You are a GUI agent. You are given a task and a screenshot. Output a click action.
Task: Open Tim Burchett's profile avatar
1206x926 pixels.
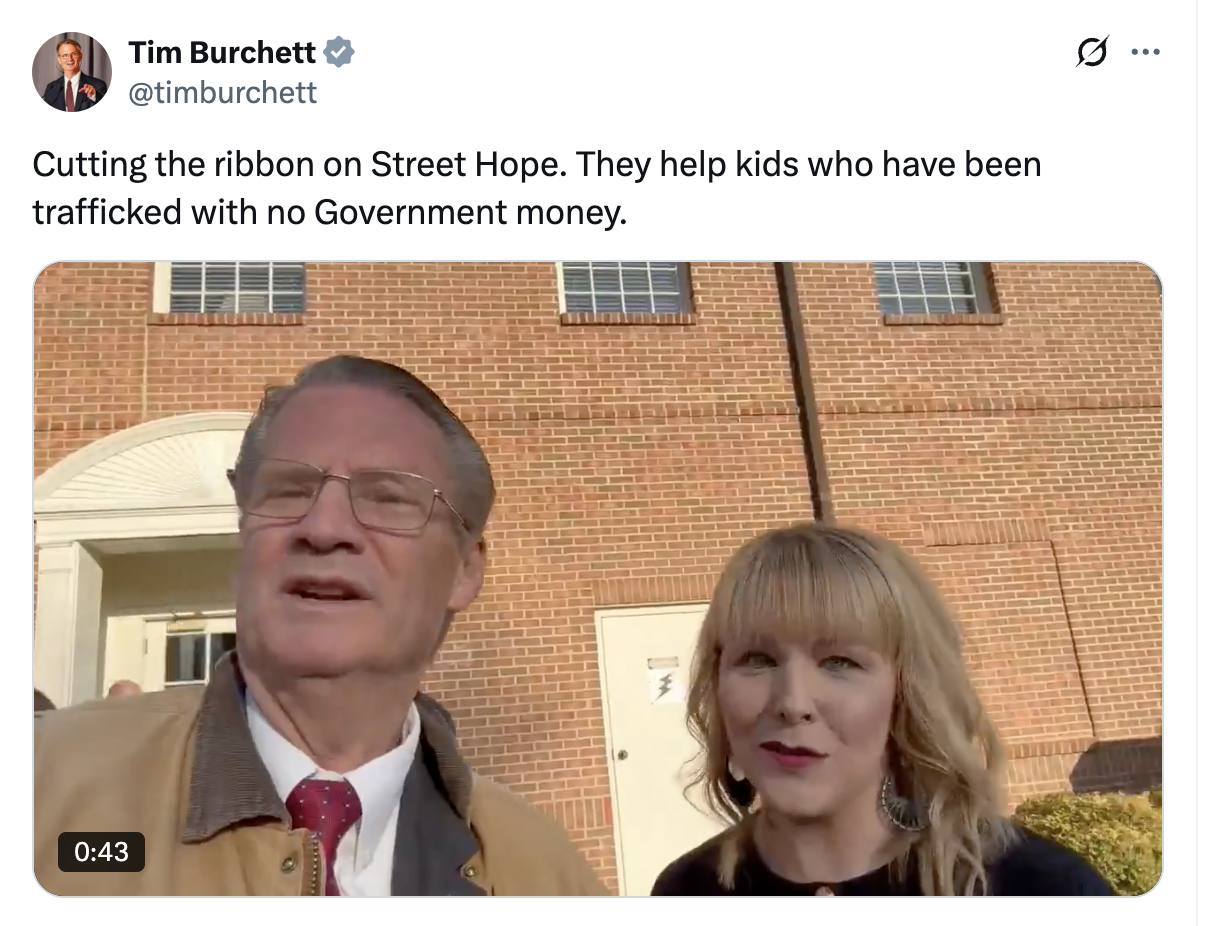tap(72, 72)
